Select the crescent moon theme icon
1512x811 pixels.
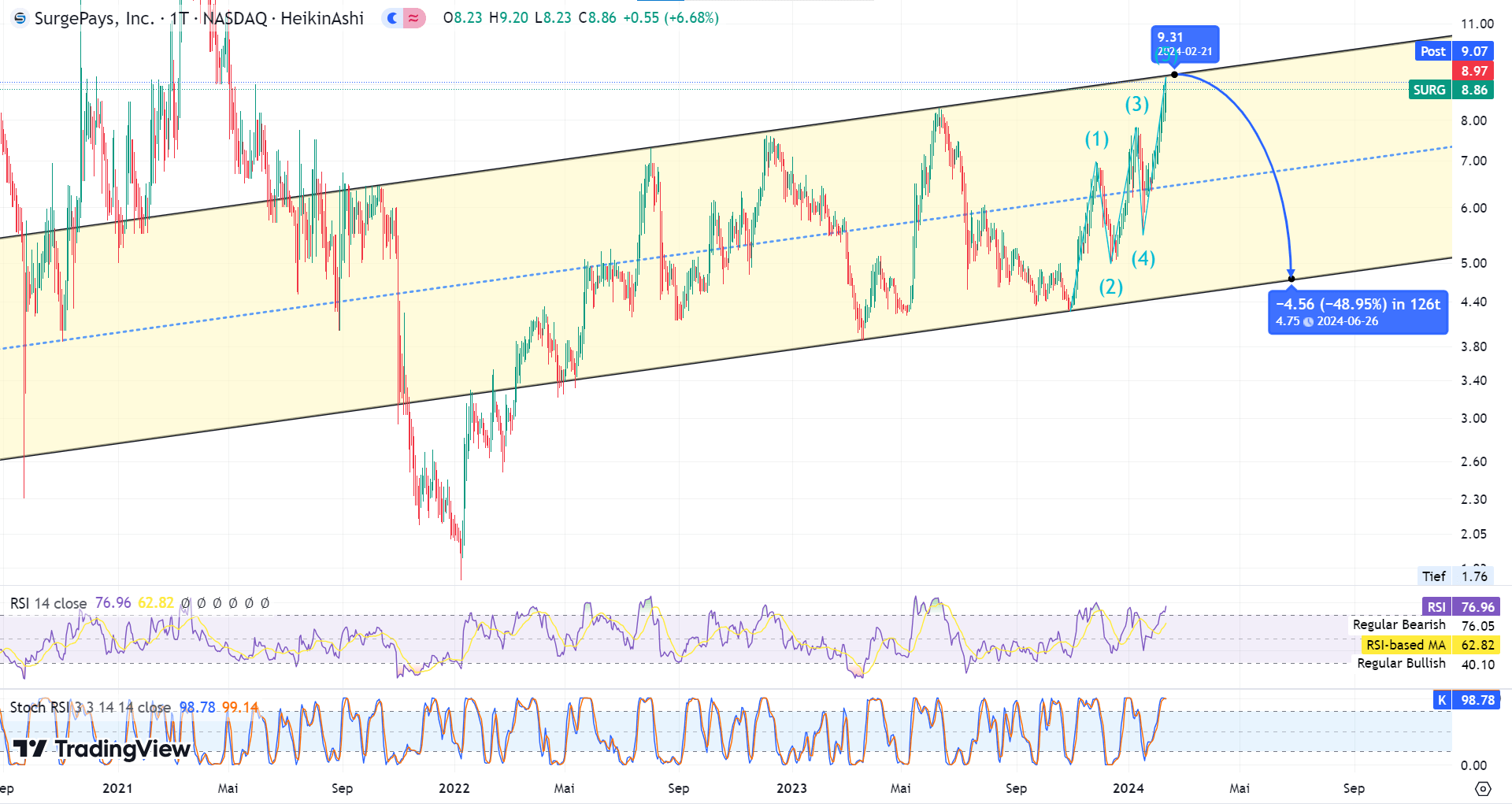(391, 17)
